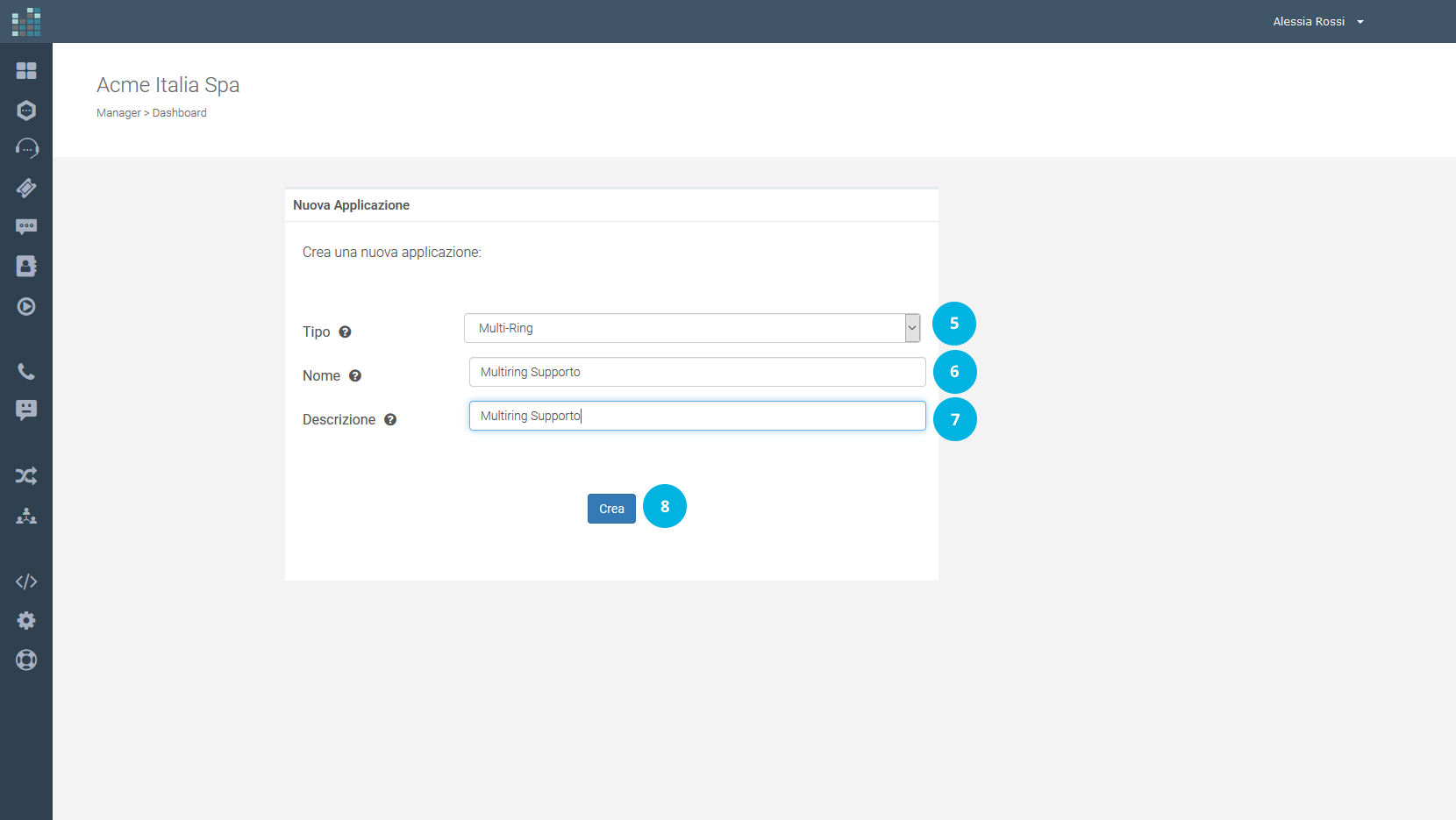Click the Descrizione input field

[697, 416]
